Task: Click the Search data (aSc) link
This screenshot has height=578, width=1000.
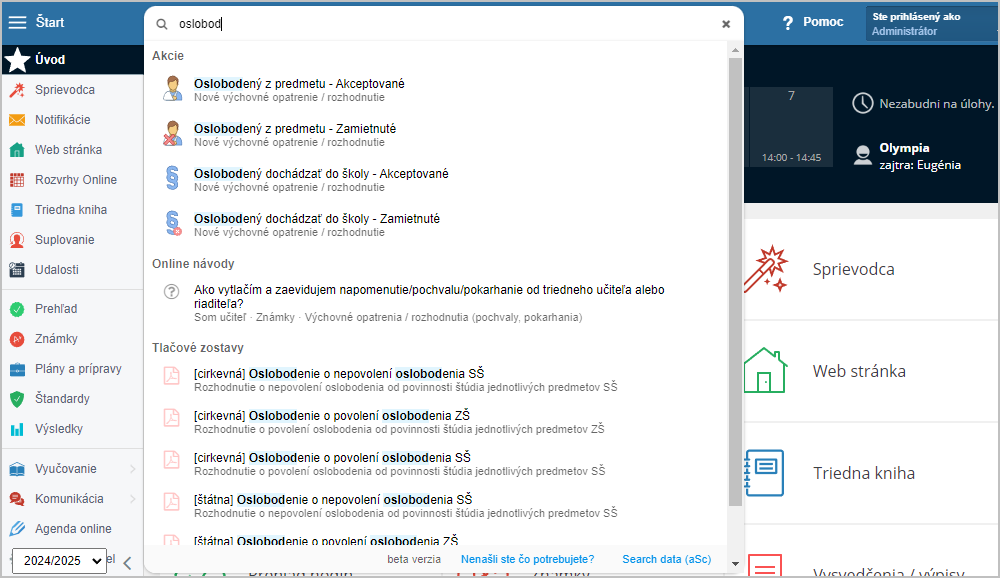Action: point(666,559)
